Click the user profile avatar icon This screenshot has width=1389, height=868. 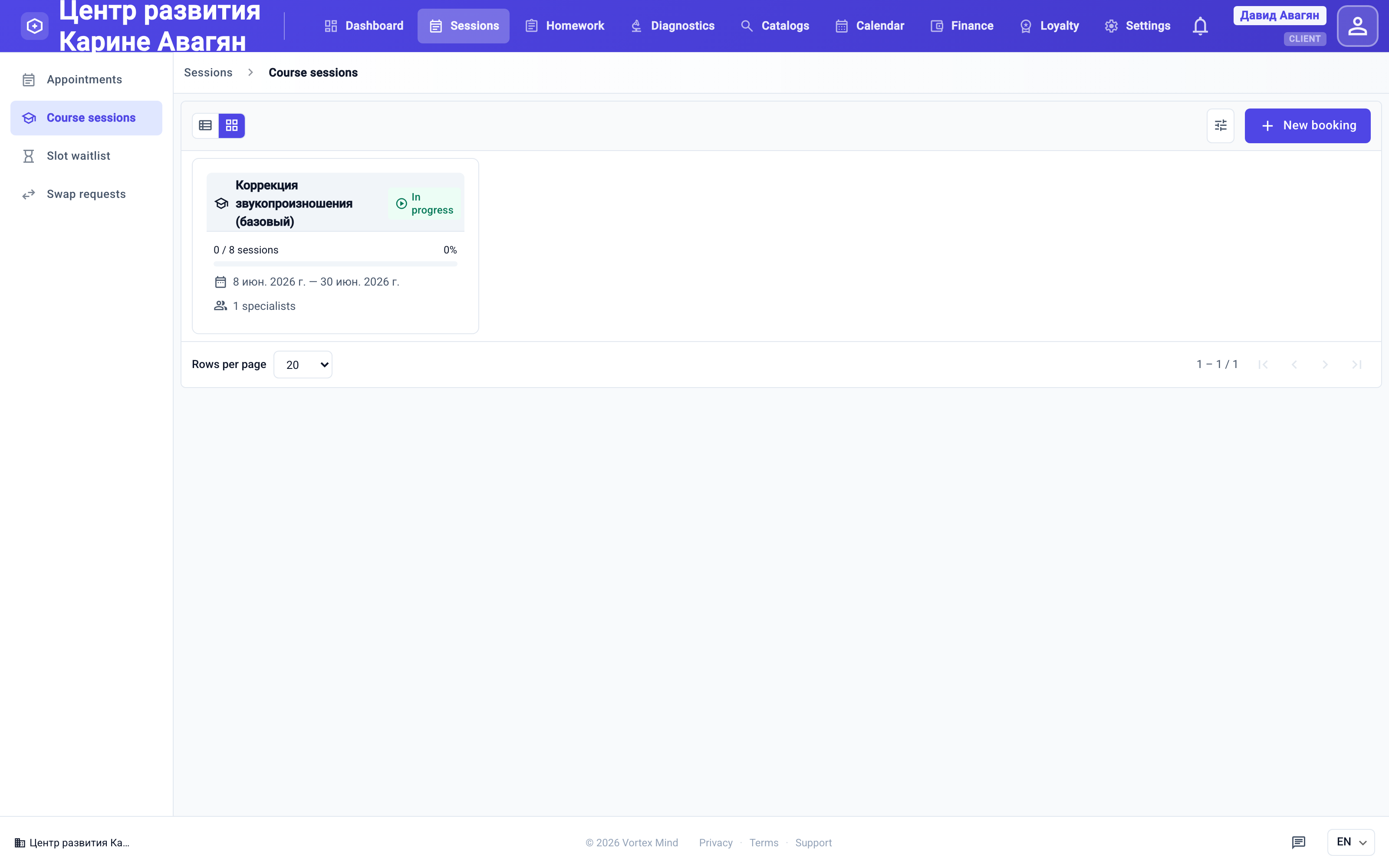coord(1357,26)
